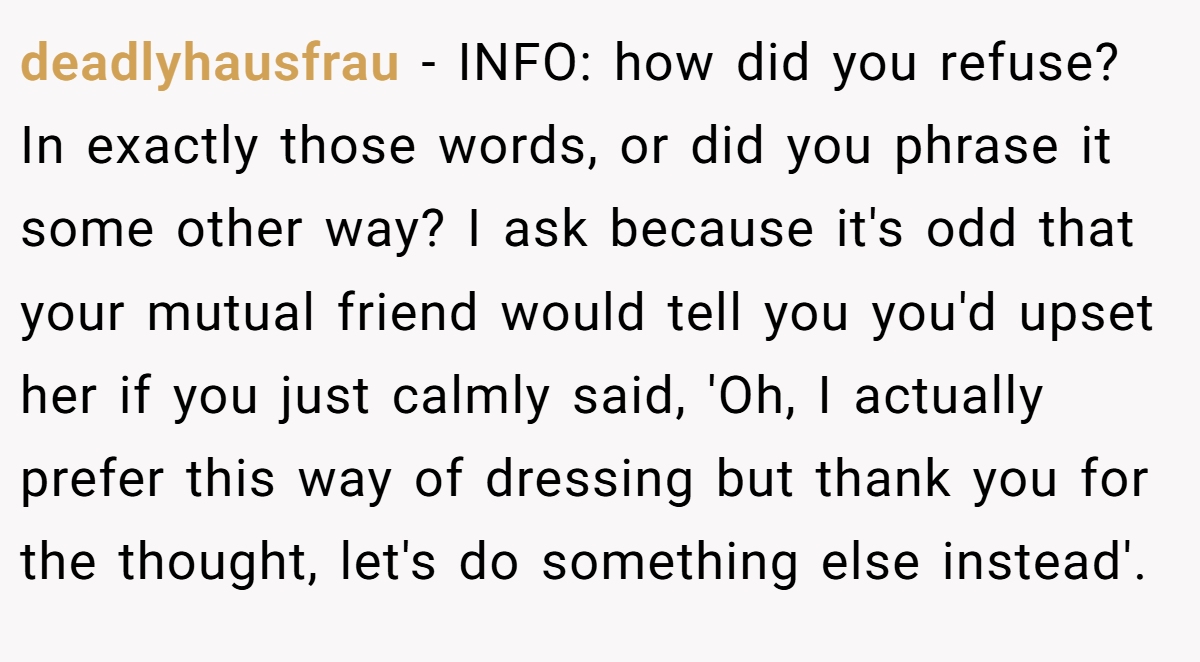Click the word 'phrase' in second line
This screenshot has height=662, width=1200.
976,148
